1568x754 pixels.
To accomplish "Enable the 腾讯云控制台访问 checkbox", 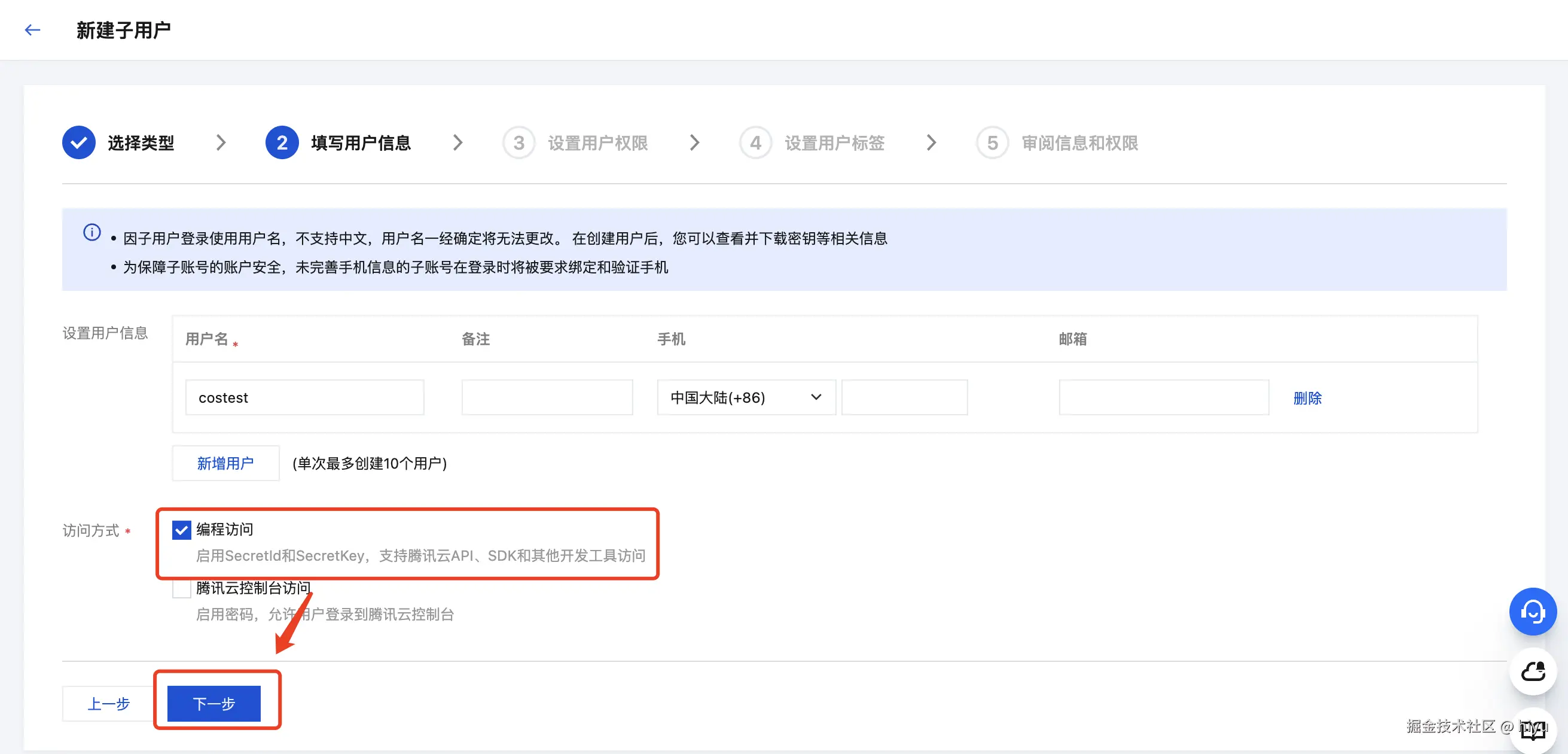I will (181, 588).
